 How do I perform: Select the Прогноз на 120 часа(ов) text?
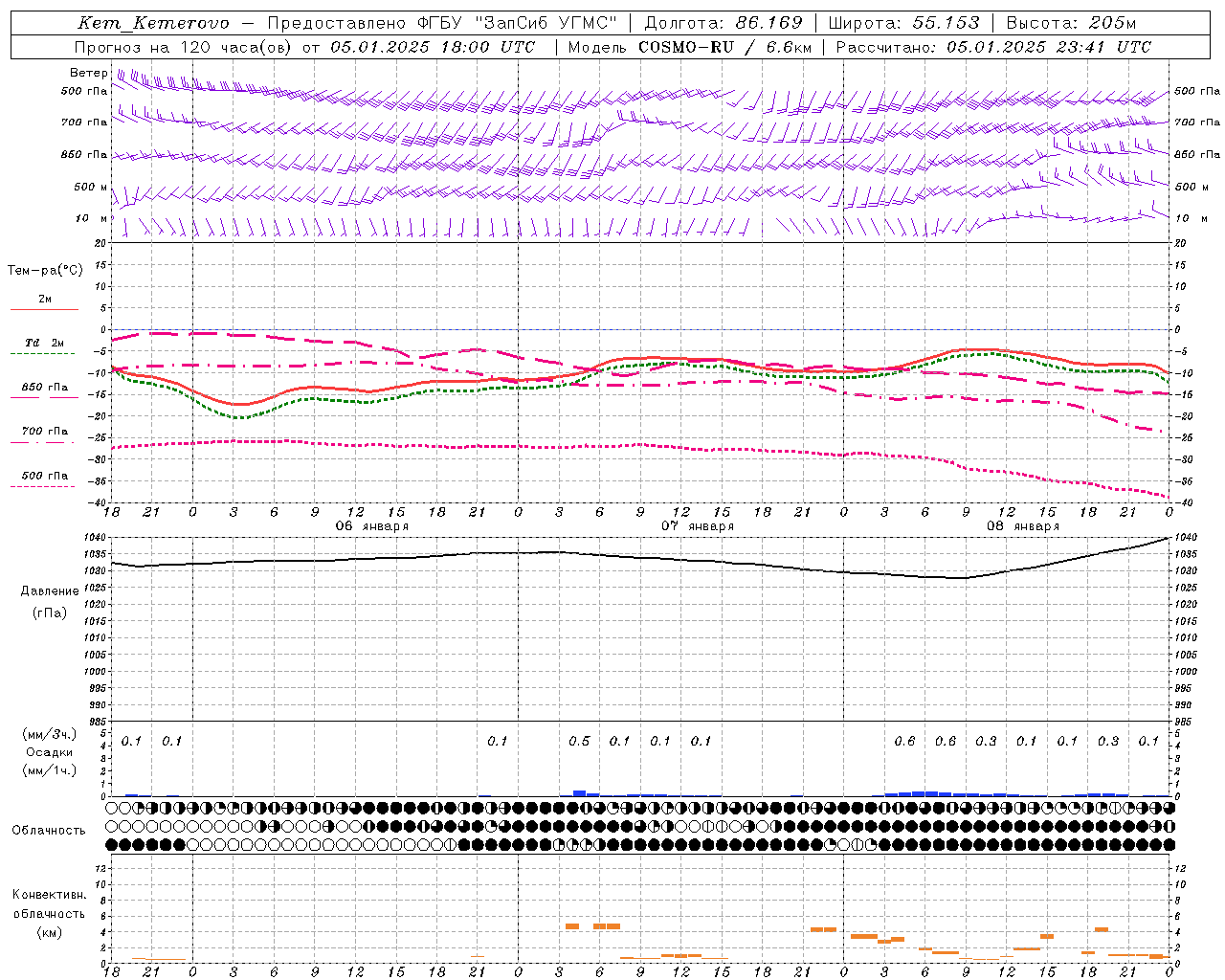[185, 47]
